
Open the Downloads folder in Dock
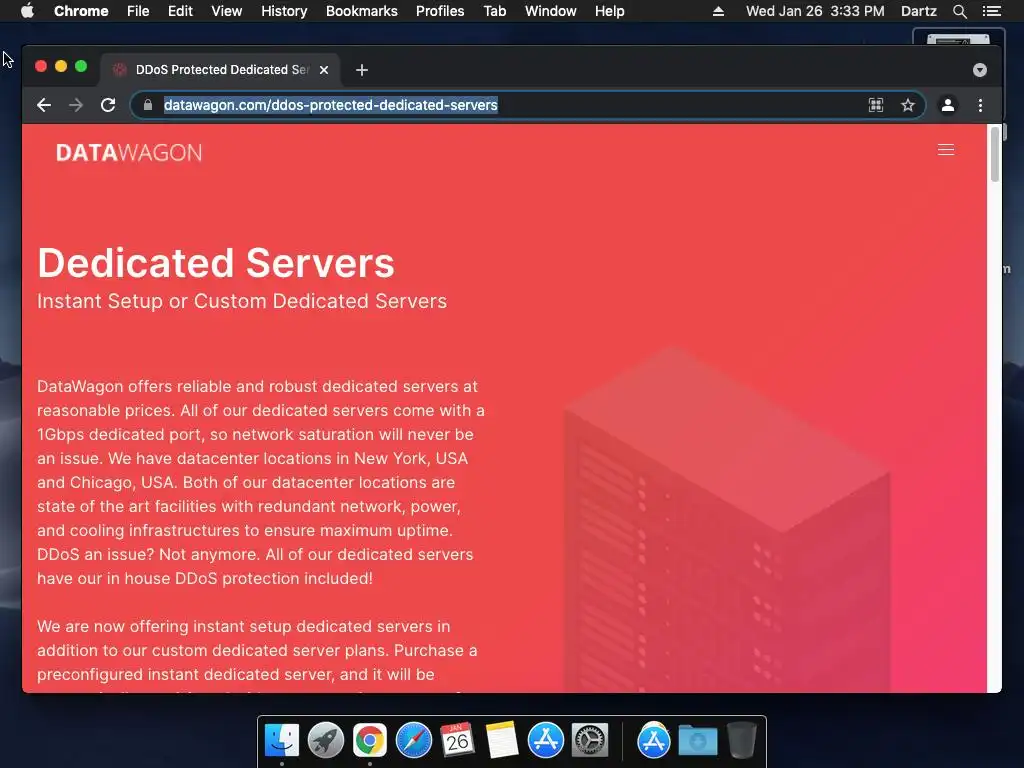(697, 741)
